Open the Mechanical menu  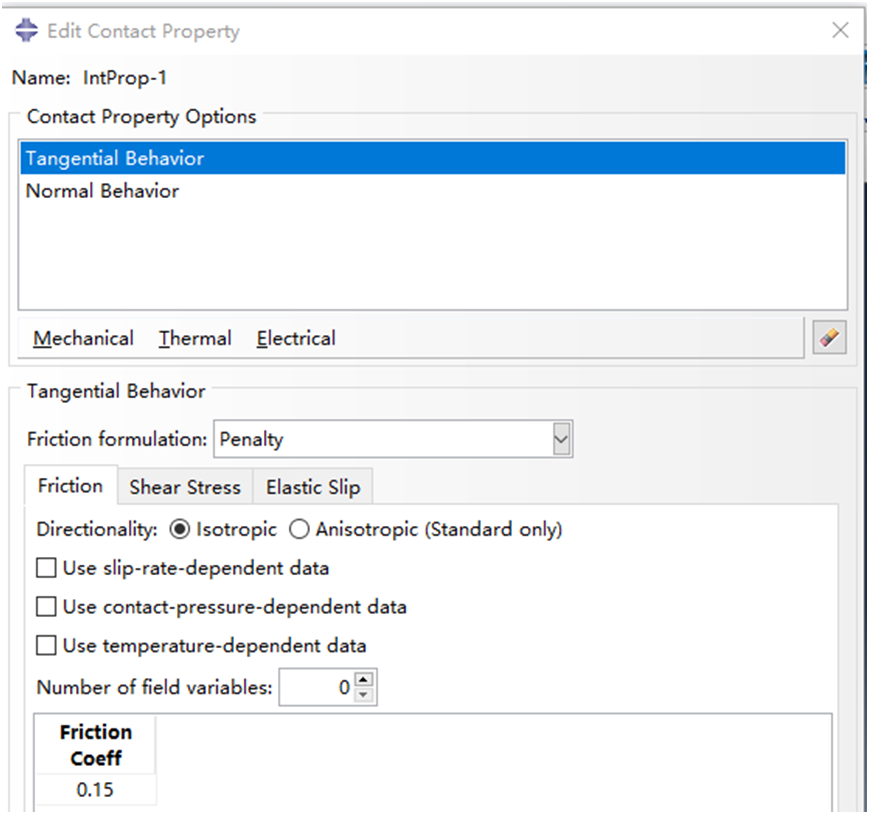coord(83,338)
